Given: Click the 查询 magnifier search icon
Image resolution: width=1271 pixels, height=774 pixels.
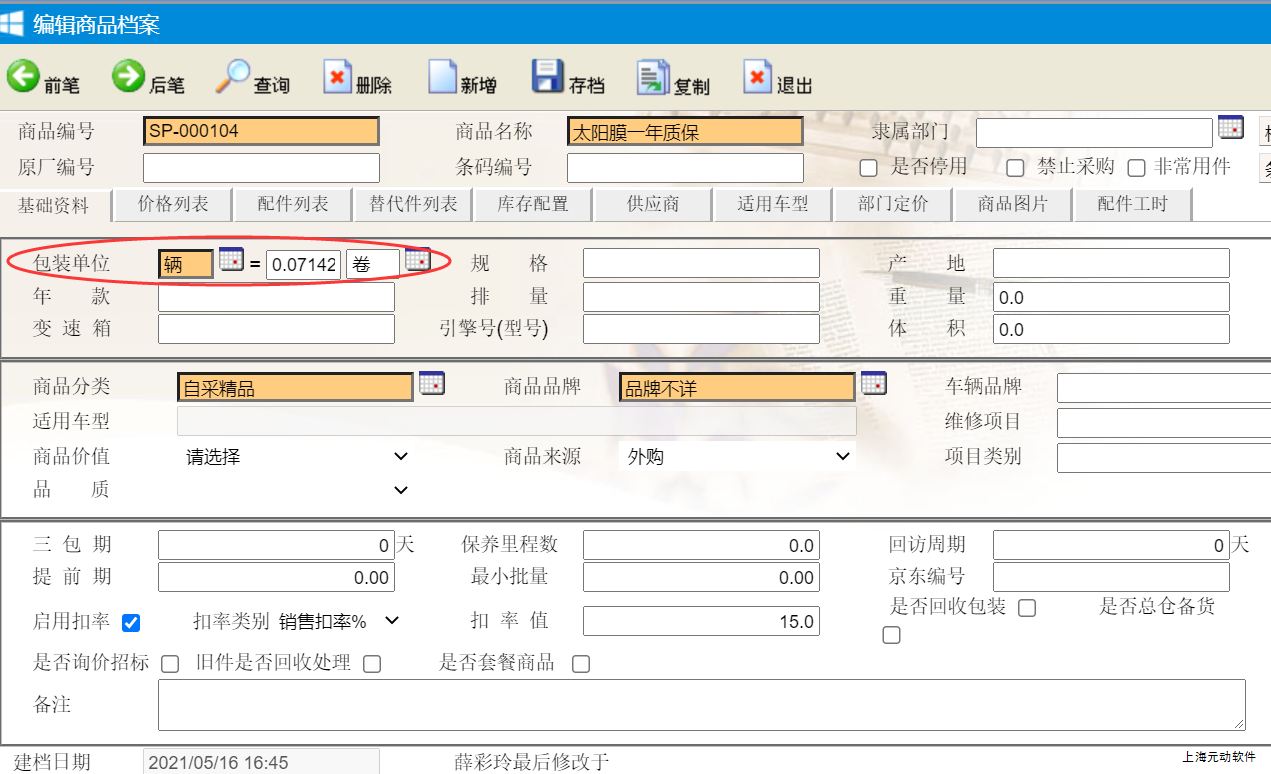Looking at the screenshot, I should [235, 76].
